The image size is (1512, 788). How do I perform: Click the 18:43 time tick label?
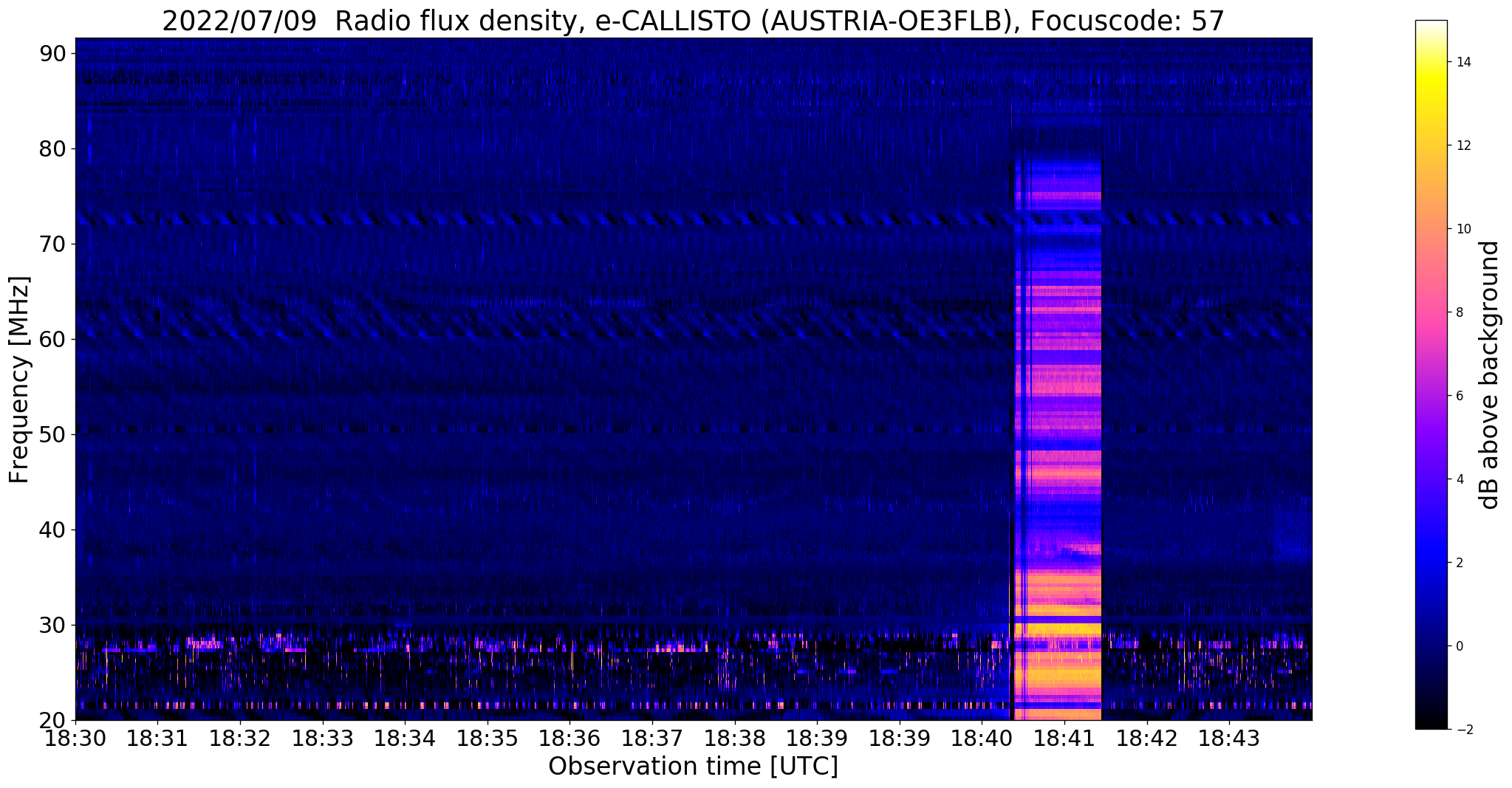1229,738
